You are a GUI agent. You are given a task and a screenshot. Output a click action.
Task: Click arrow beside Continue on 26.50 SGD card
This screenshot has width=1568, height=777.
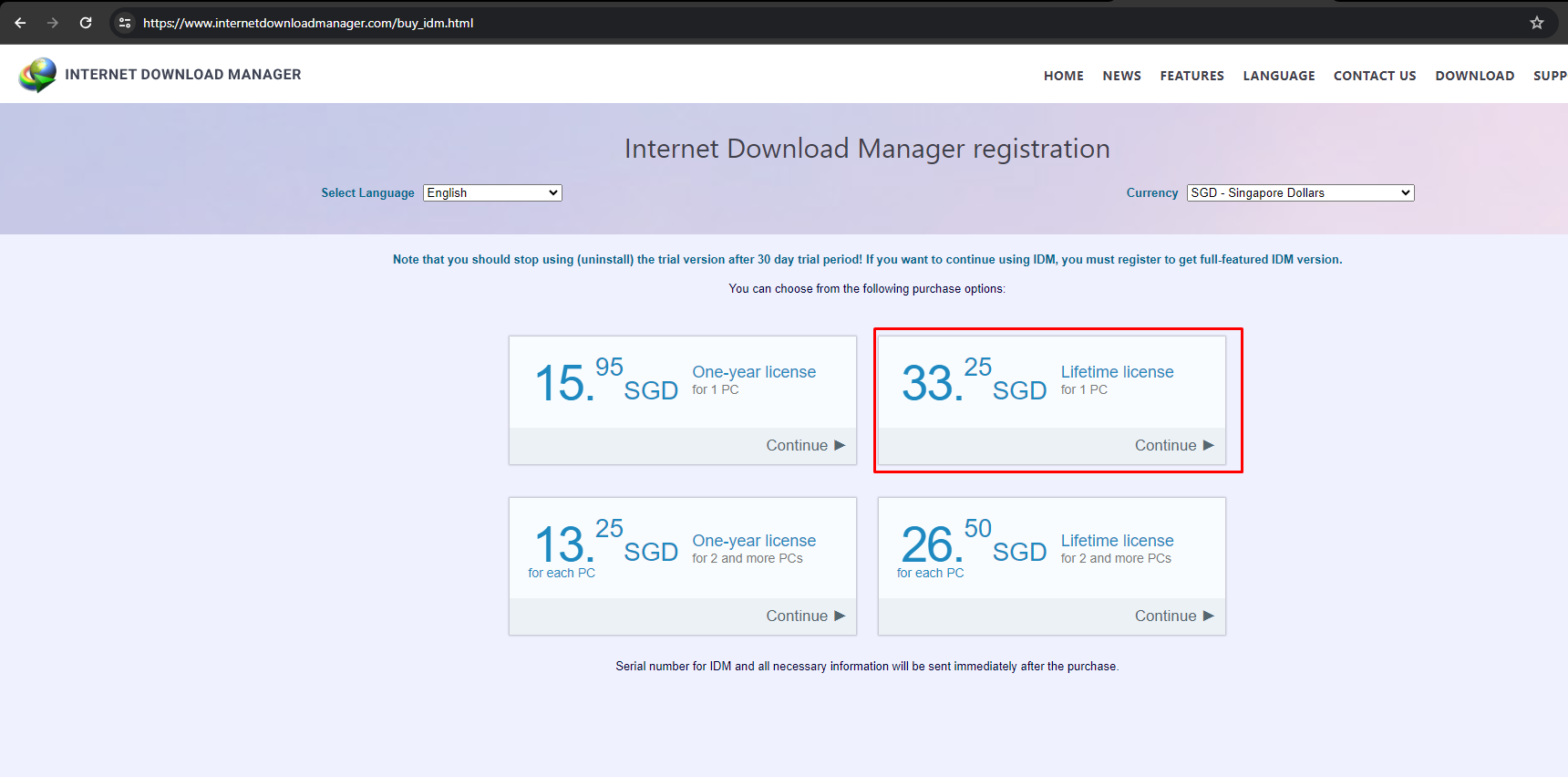pyautogui.click(x=1209, y=616)
